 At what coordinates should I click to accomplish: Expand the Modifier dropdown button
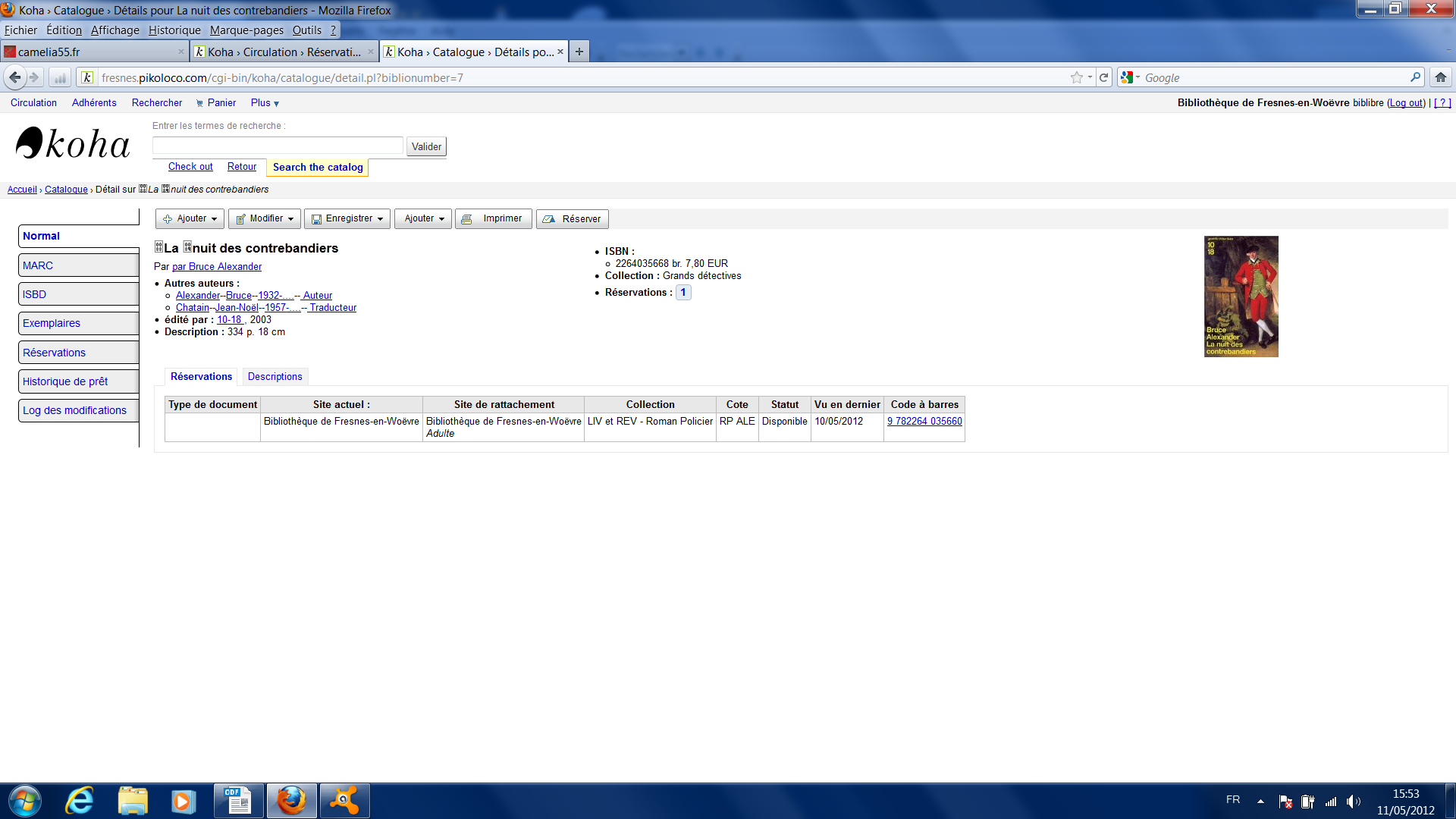click(x=265, y=219)
